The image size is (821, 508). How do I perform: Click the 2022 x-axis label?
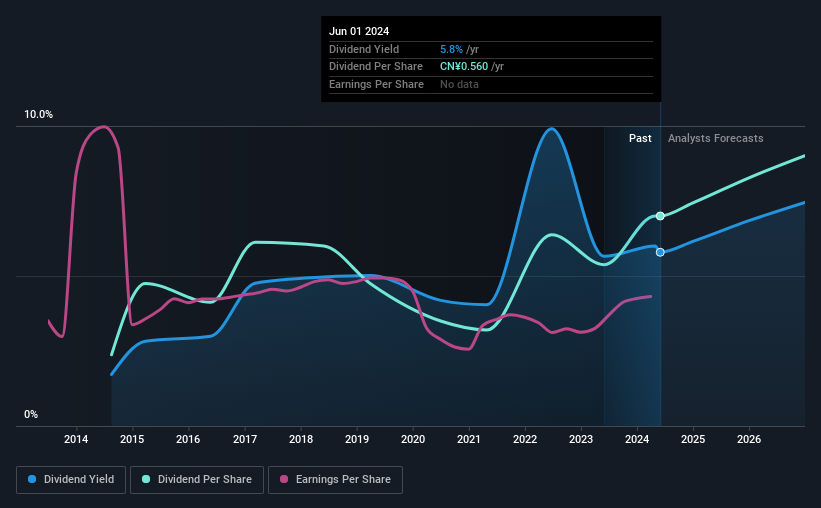(x=525, y=439)
